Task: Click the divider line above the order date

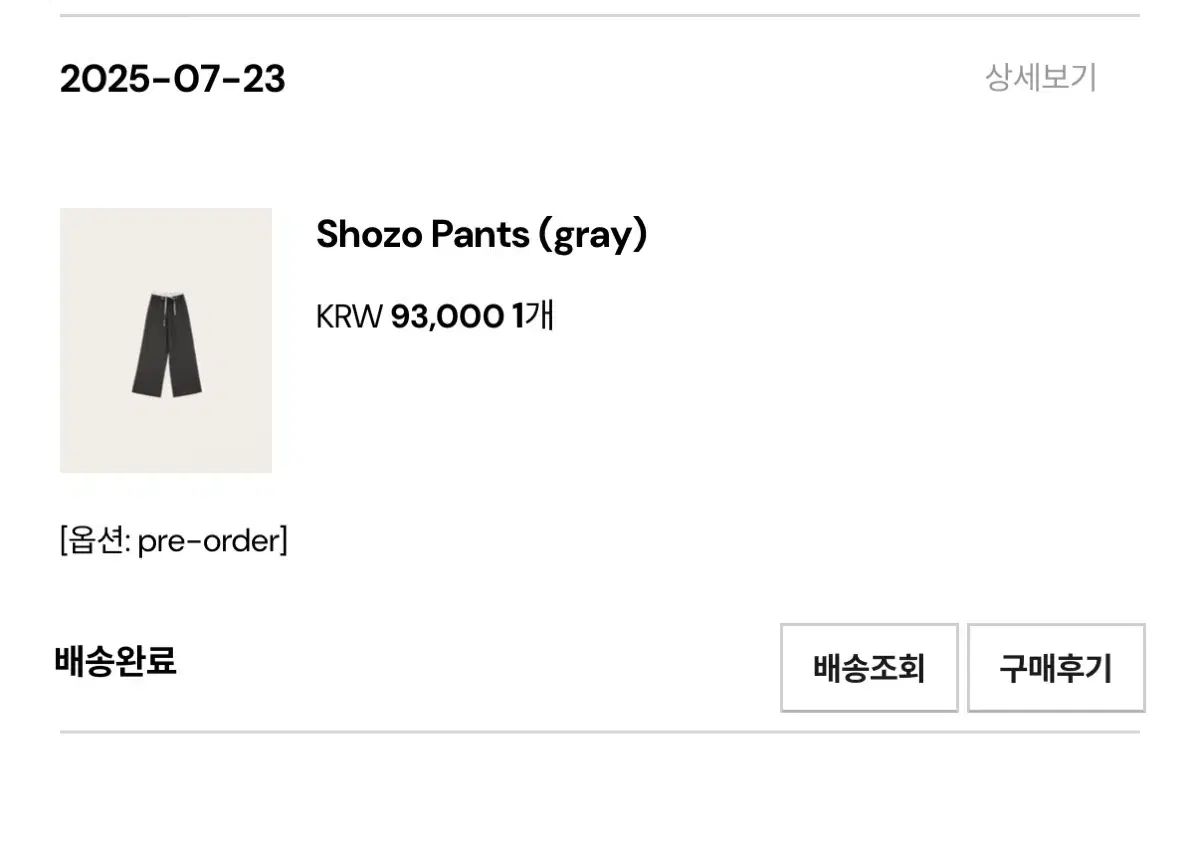Action: click(x=600, y=15)
